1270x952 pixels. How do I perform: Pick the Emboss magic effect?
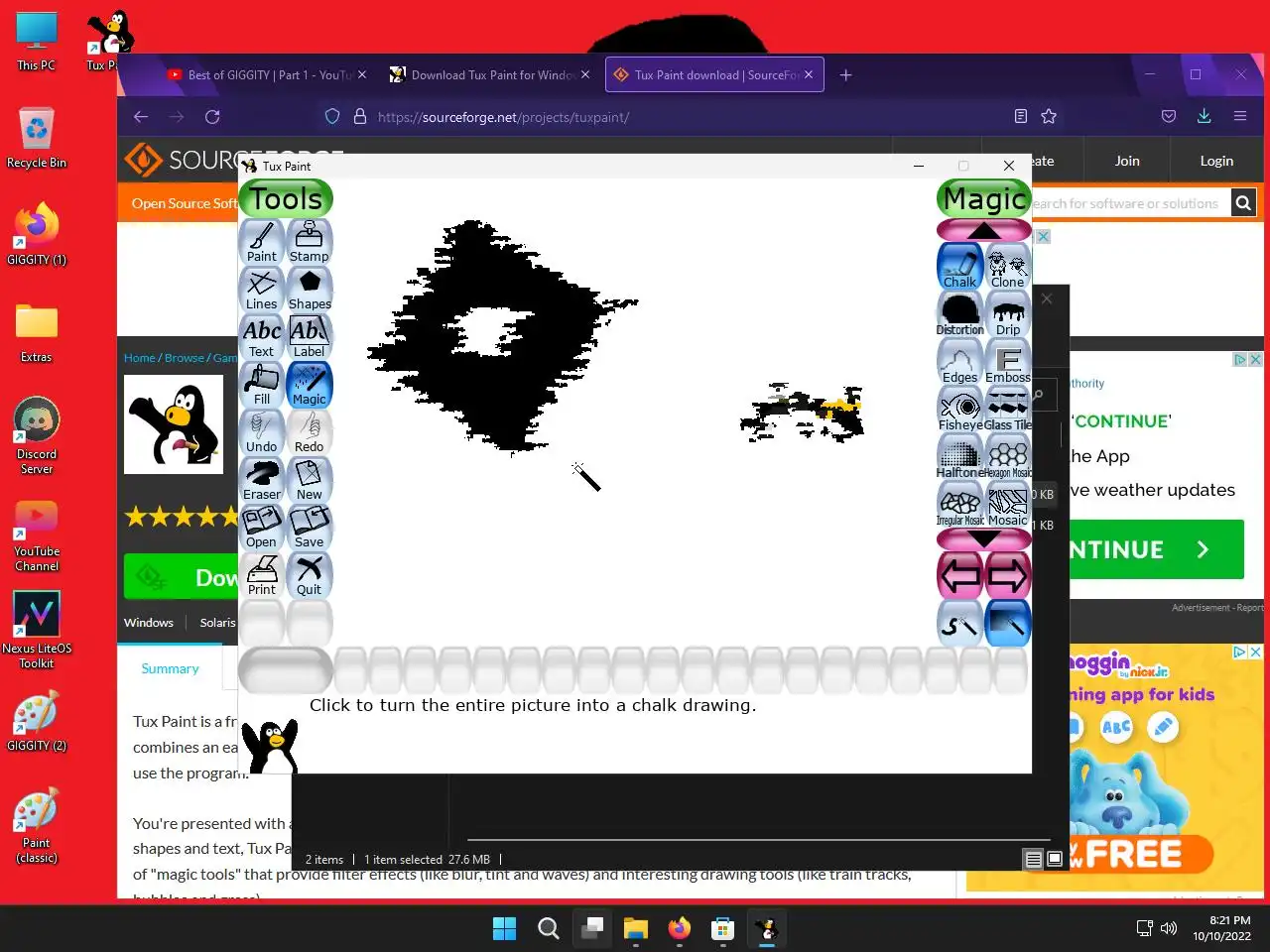[x=1008, y=362]
